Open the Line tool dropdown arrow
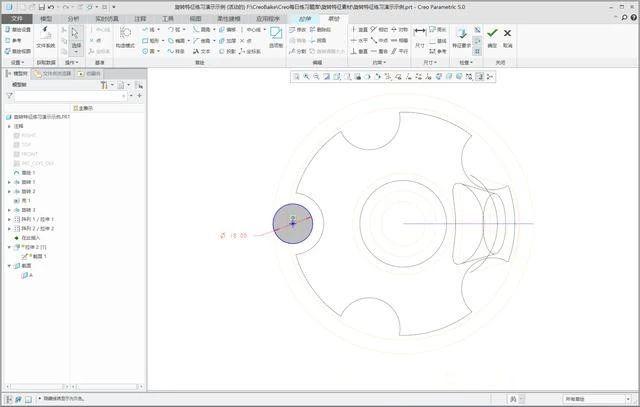 pyautogui.click(x=159, y=30)
